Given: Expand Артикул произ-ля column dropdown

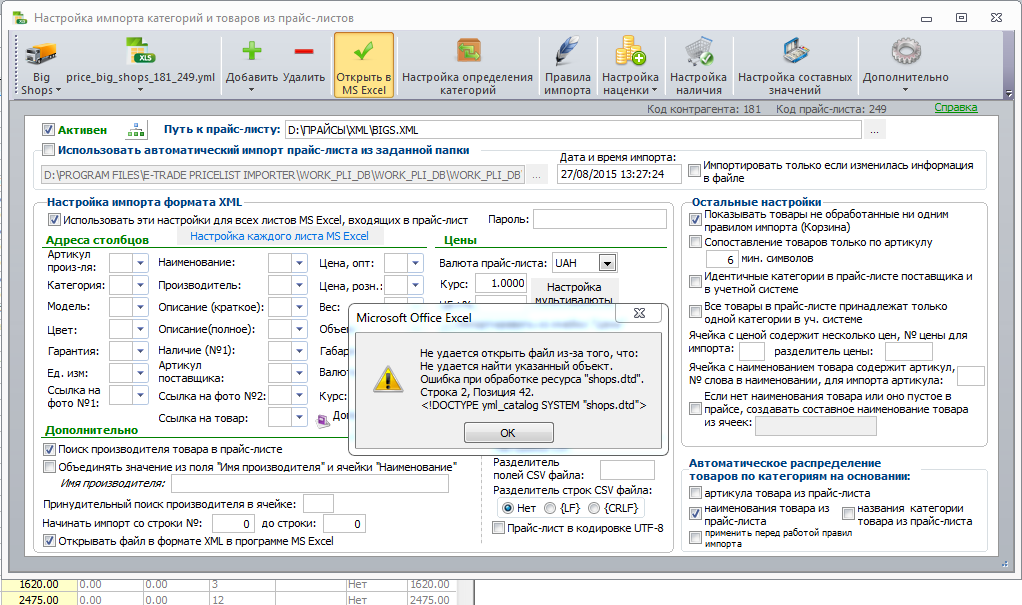Looking at the screenshot, I should (x=140, y=263).
